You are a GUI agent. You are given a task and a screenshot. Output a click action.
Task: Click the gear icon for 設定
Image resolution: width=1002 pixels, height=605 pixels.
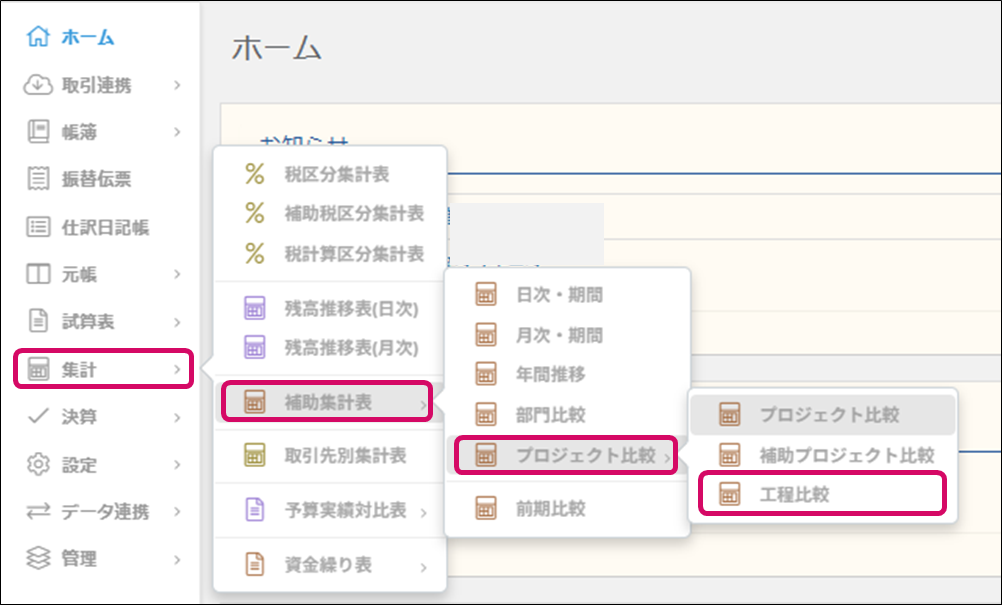(38, 464)
